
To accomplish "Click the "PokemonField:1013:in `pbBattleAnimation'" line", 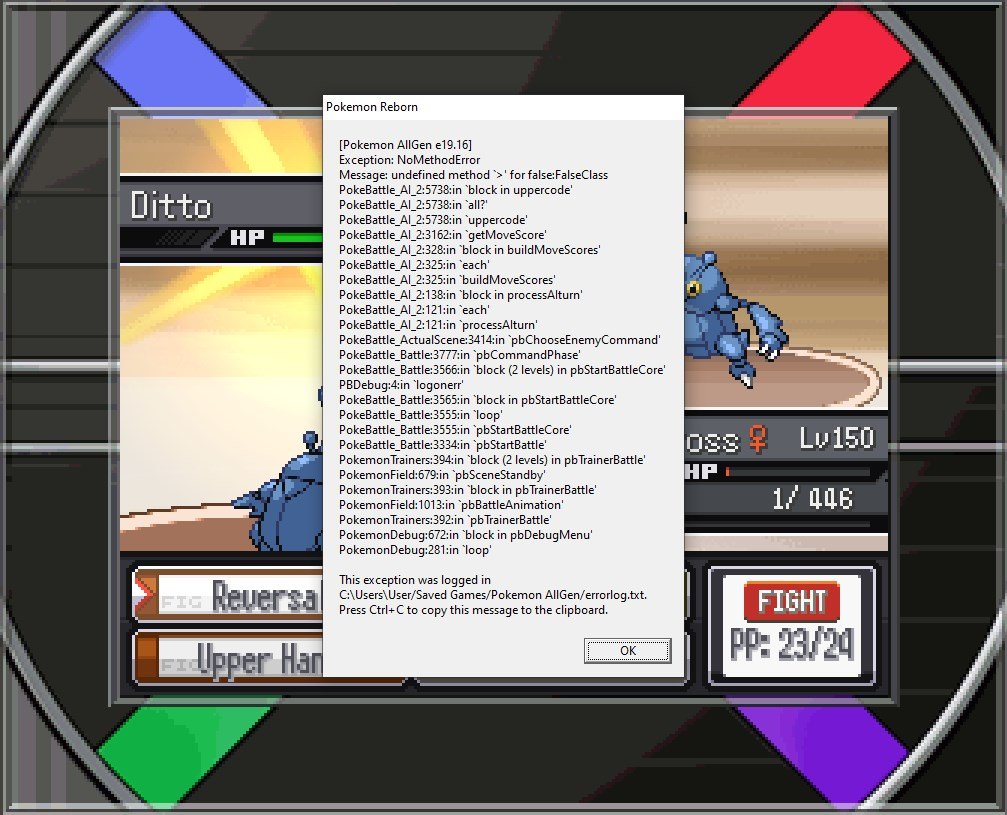I will (x=451, y=504).
